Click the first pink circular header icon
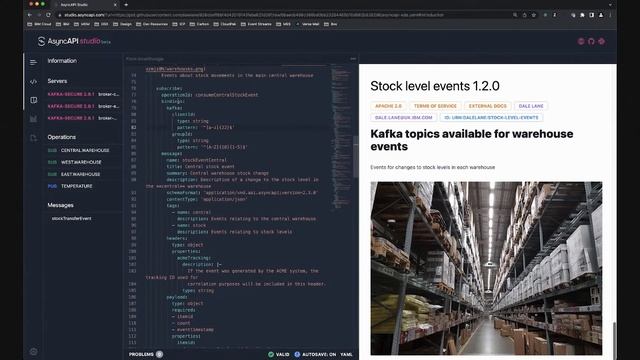This screenshot has width=640, height=360. [581, 41]
